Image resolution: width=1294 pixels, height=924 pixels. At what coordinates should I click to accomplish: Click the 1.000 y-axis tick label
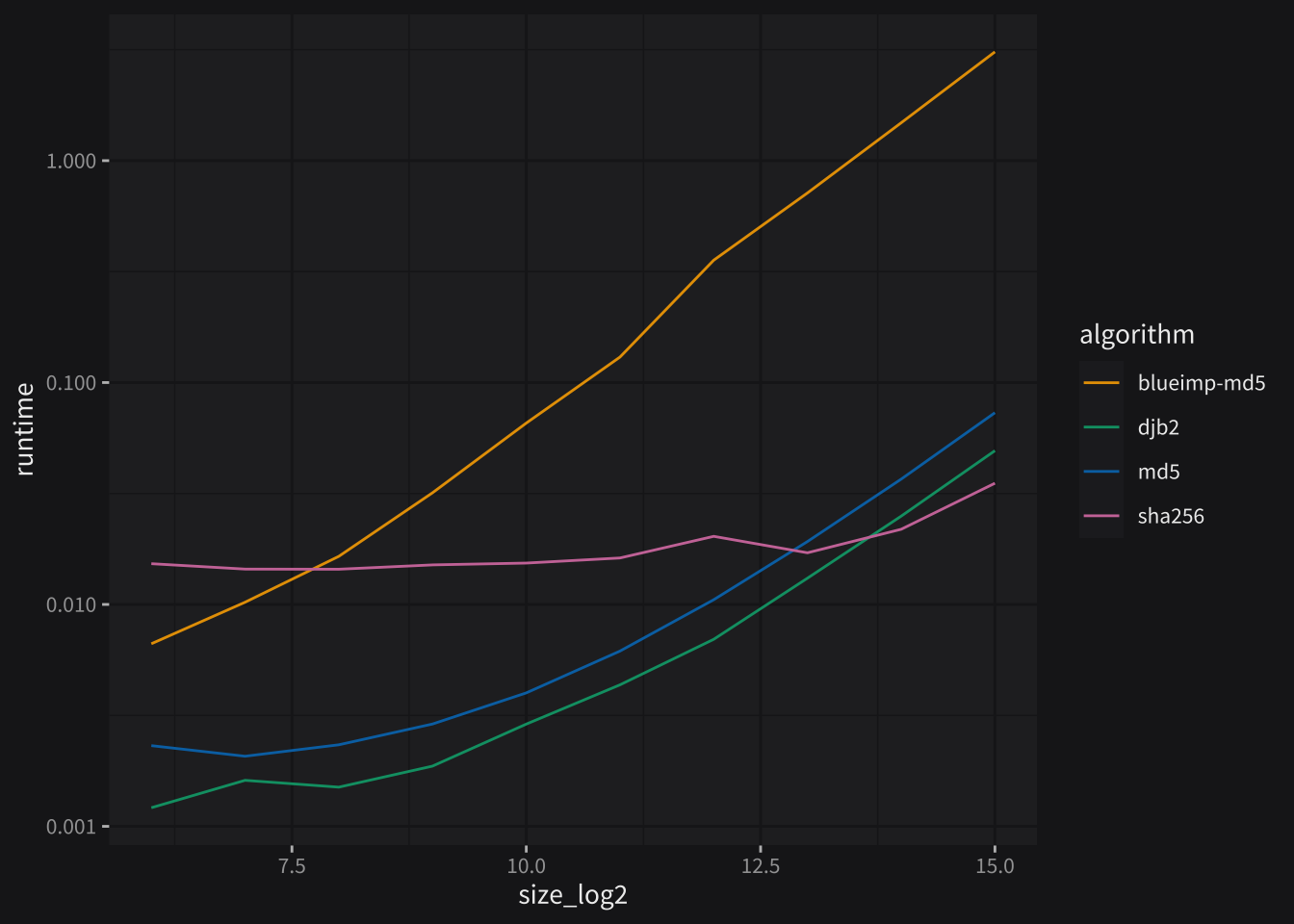tap(71, 161)
